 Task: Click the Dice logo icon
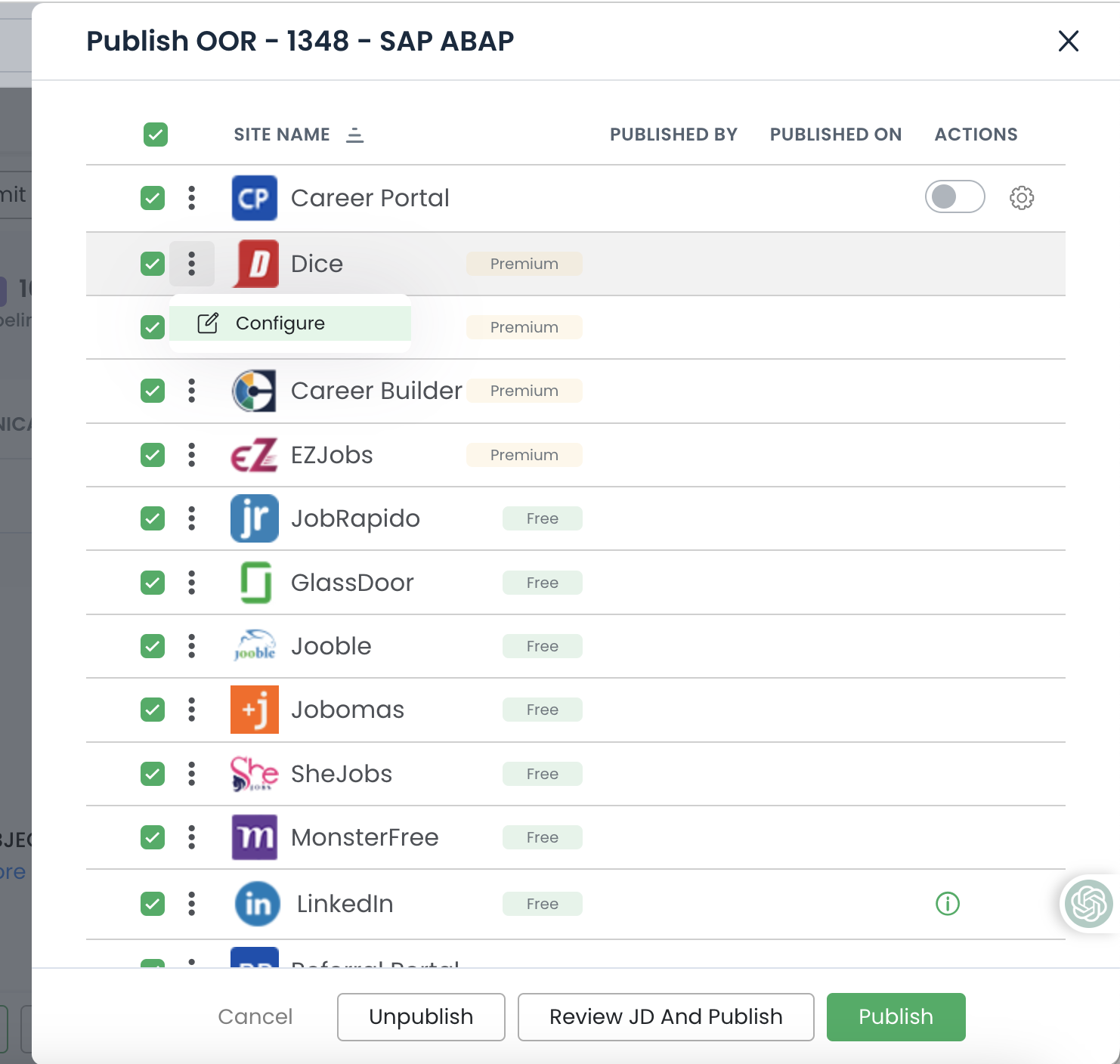click(x=255, y=264)
